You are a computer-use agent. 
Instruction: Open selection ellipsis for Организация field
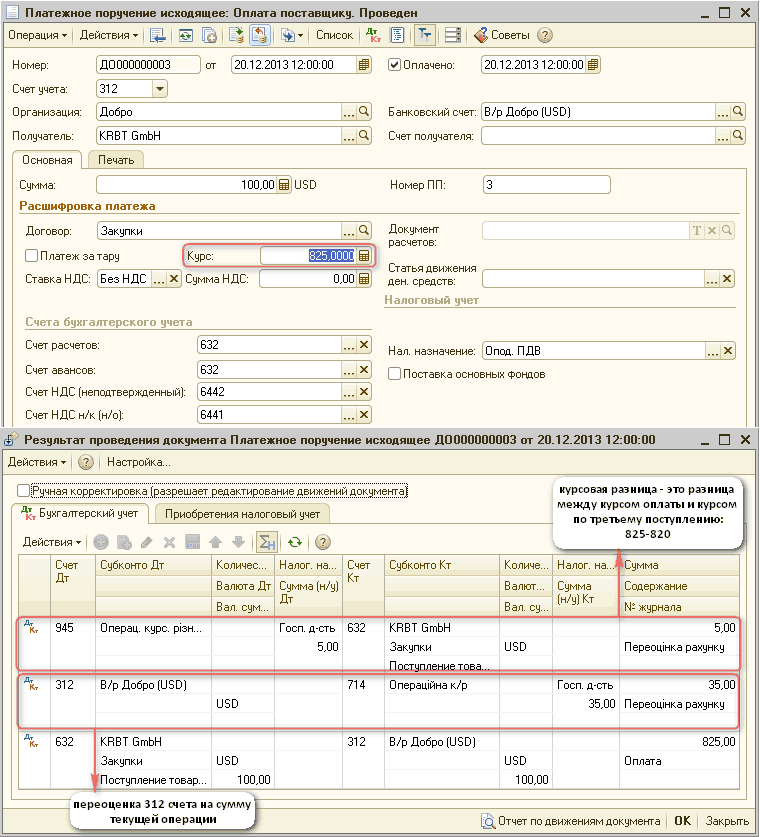pyautogui.click(x=349, y=112)
